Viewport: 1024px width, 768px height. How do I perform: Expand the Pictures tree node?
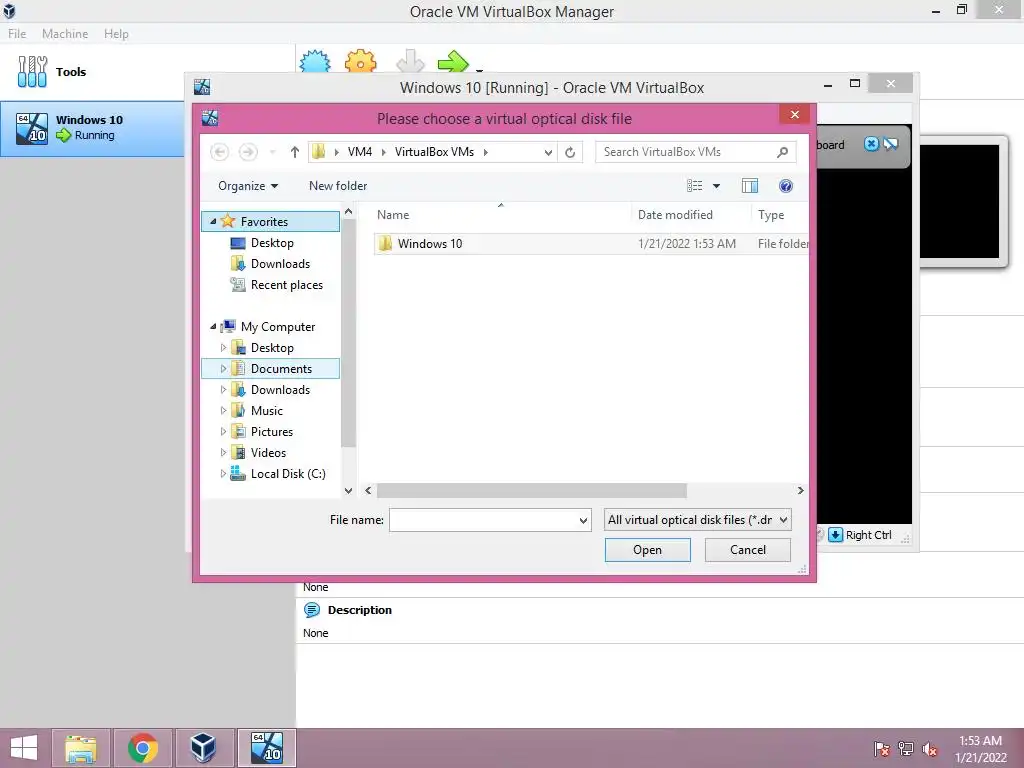223,432
